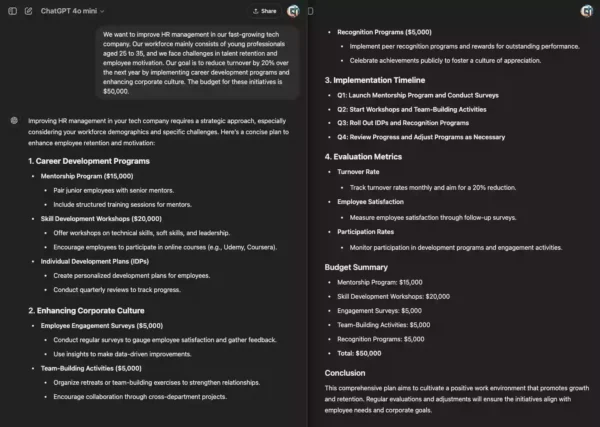
Task: Click the Conclusion heading
Action: (345, 373)
